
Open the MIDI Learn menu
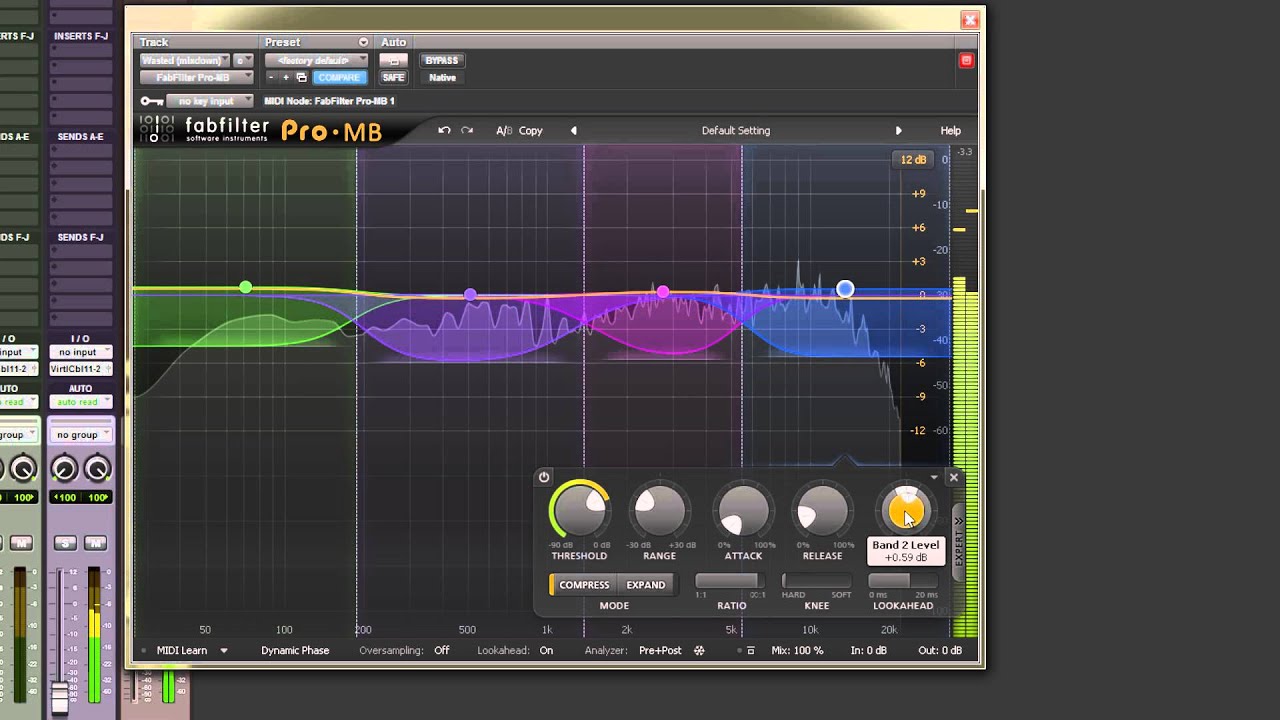pos(182,651)
